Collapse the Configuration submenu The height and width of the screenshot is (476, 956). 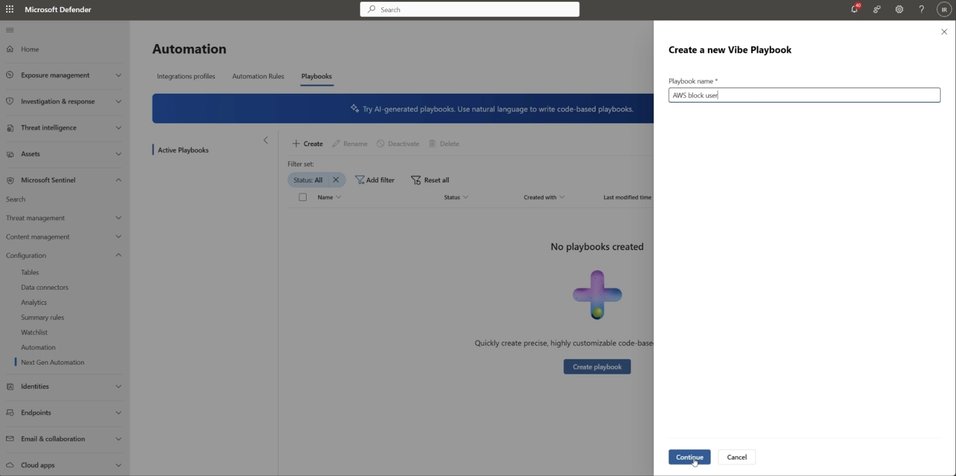[x=118, y=255]
